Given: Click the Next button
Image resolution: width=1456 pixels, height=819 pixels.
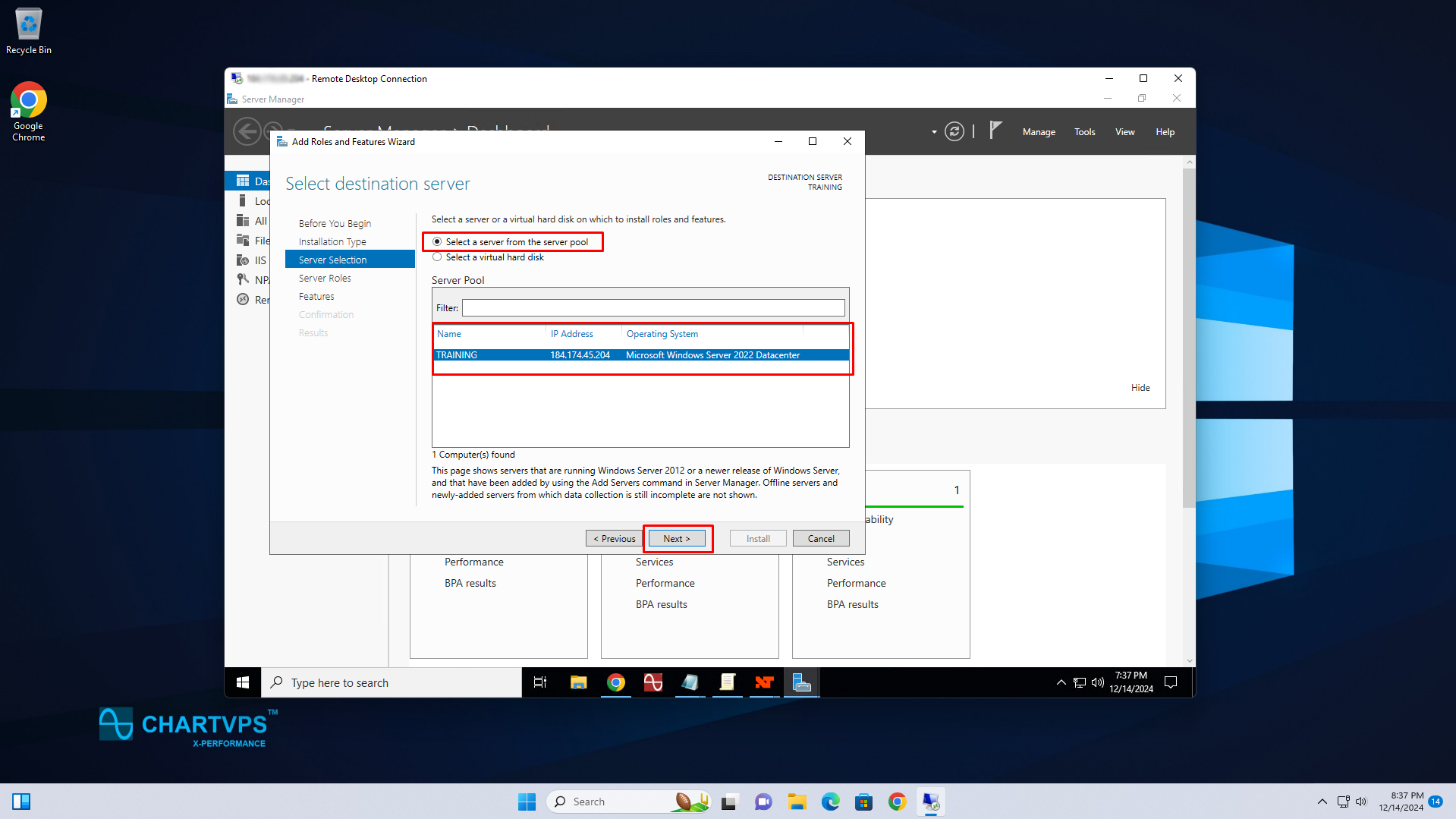Looking at the screenshot, I should click(x=677, y=538).
